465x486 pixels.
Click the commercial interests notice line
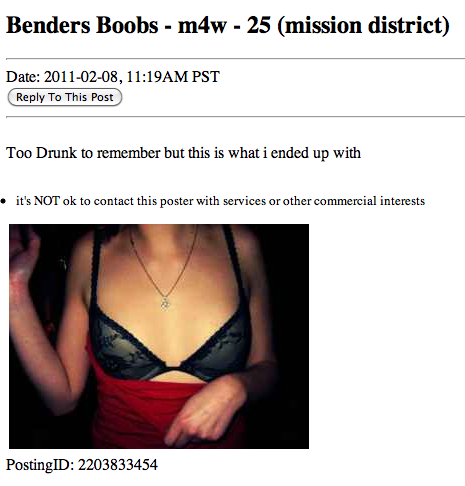pyautogui.click(x=220, y=201)
